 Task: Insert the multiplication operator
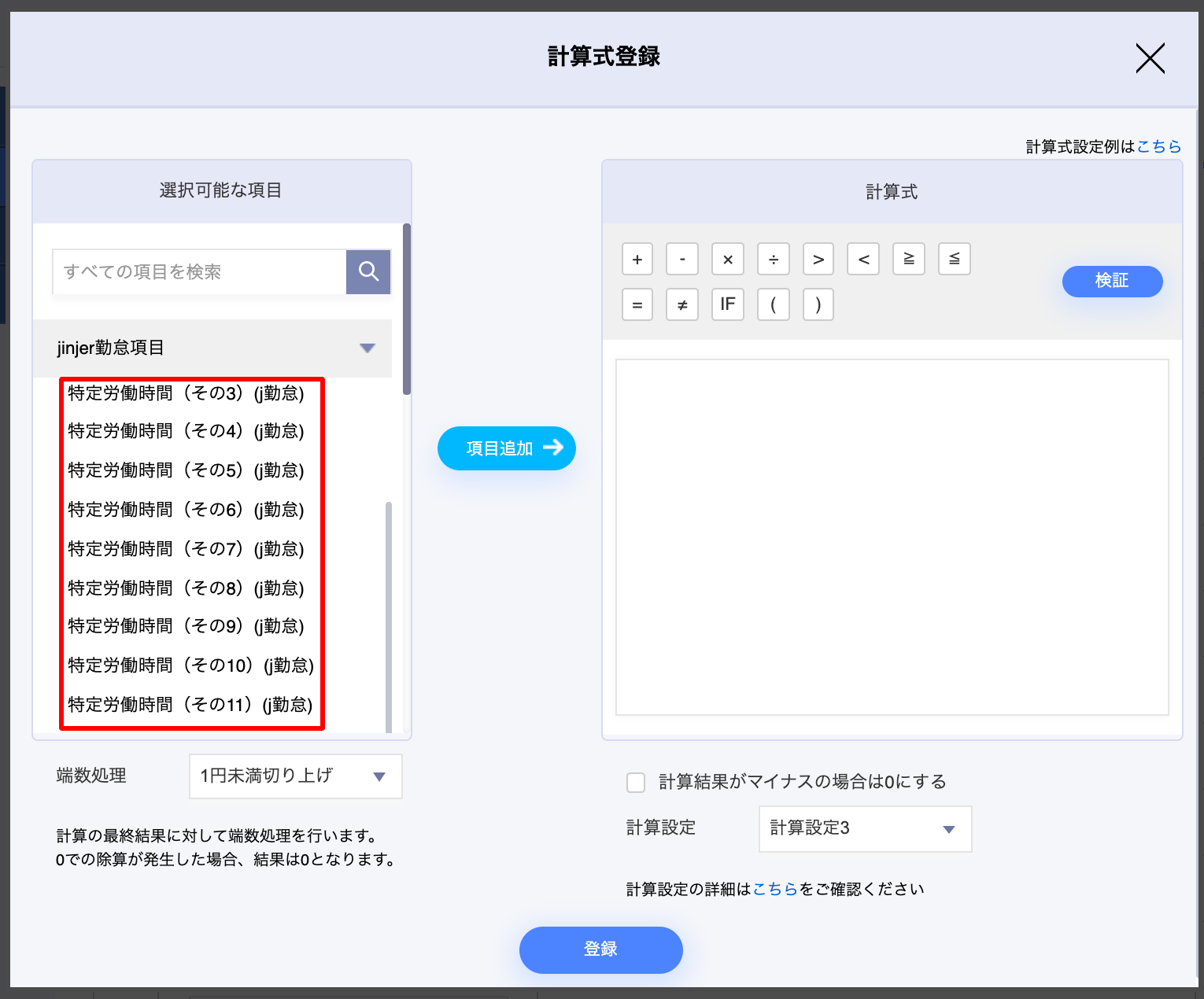(728, 259)
